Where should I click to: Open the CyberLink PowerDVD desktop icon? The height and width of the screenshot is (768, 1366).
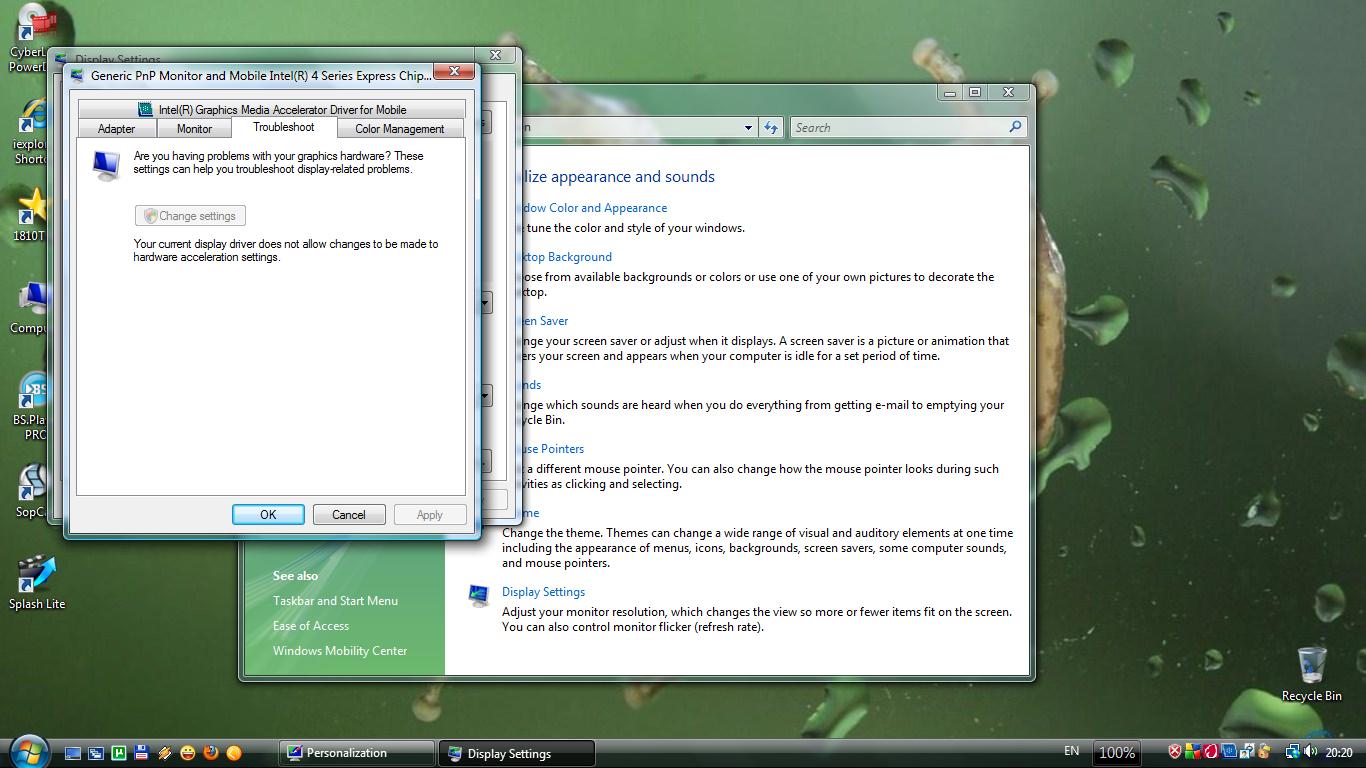pyautogui.click(x=30, y=38)
